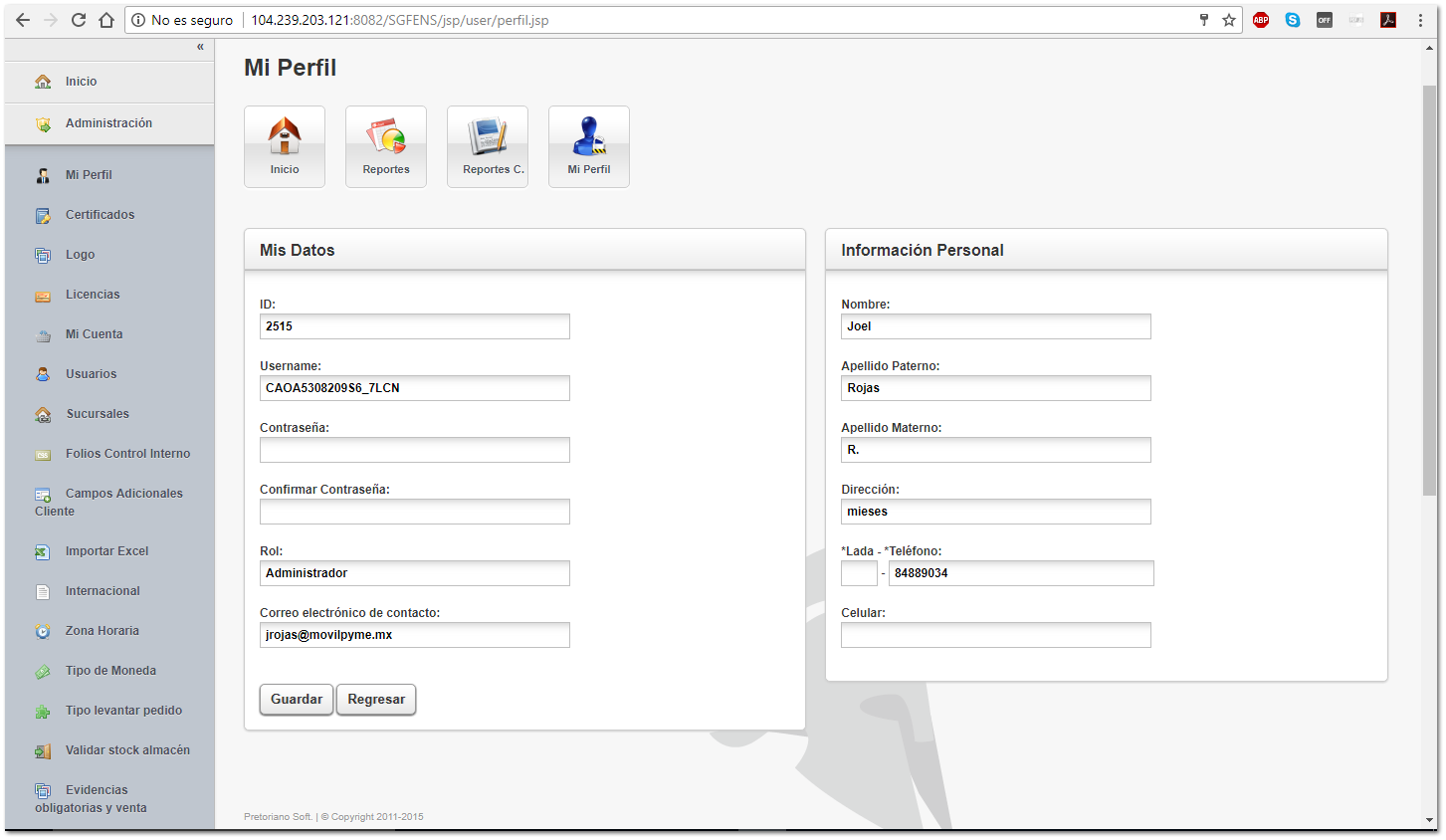The width and height of the screenshot is (1446, 840).
Task: Click the Campos Adicionales Cliente icon
Action: coord(43,495)
